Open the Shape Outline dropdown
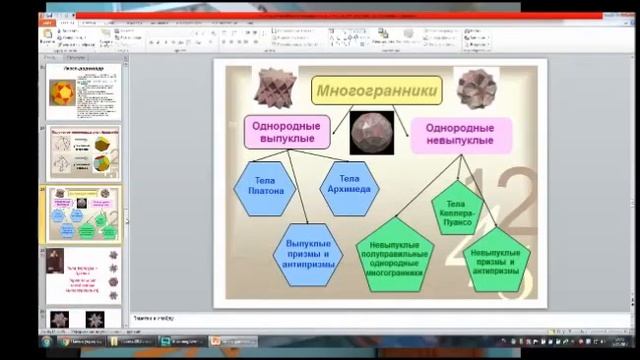The width and height of the screenshot is (640, 360). click(x=440, y=38)
